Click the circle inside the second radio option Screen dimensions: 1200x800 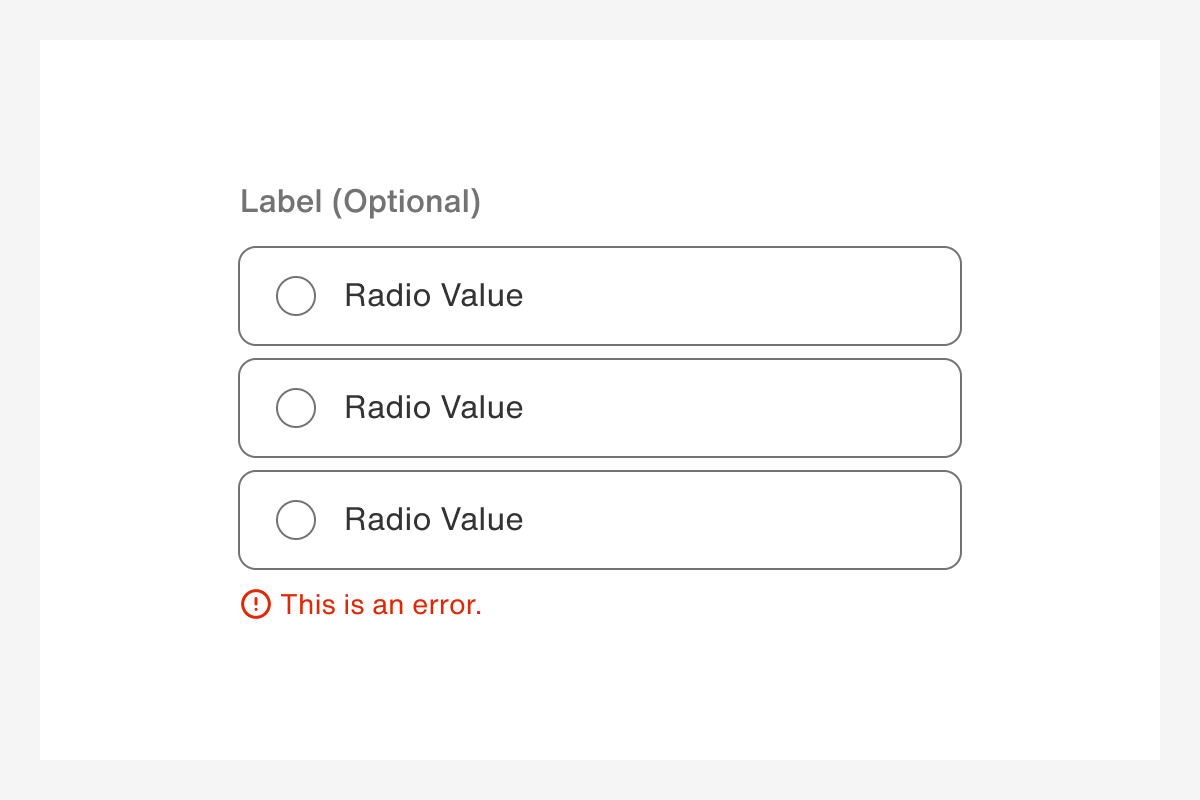(x=296, y=408)
